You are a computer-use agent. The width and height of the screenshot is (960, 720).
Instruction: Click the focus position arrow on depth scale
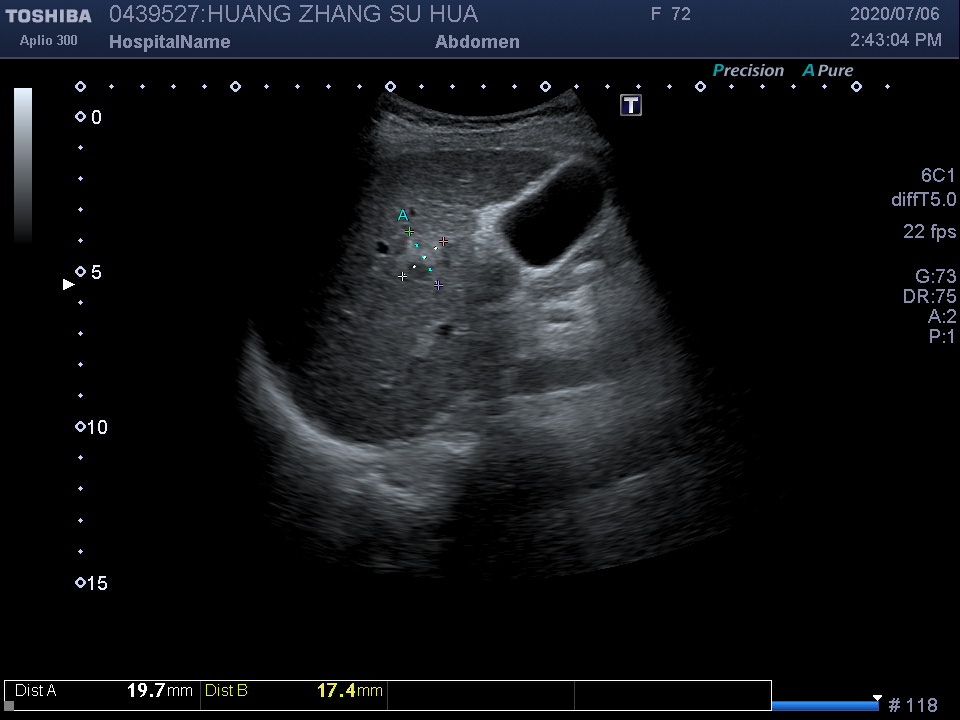click(x=69, y=284)
